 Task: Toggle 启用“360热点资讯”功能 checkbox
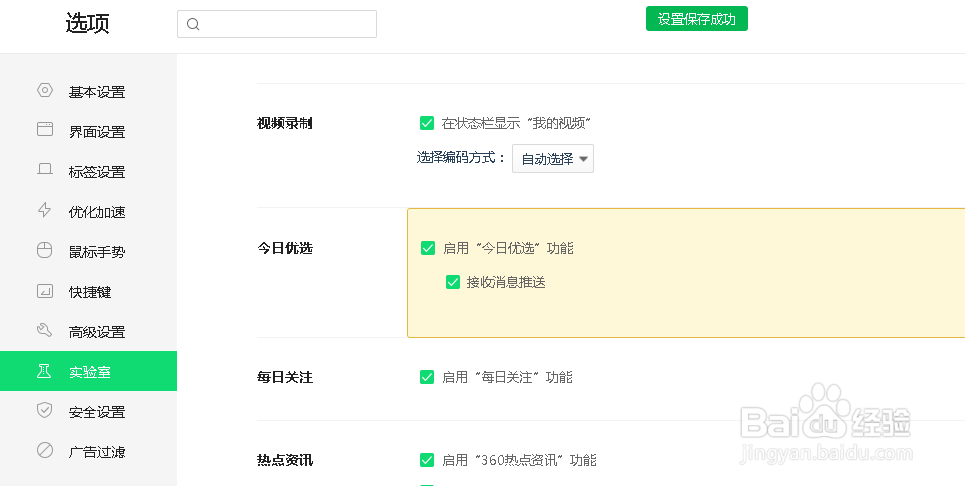pos(426,460)
